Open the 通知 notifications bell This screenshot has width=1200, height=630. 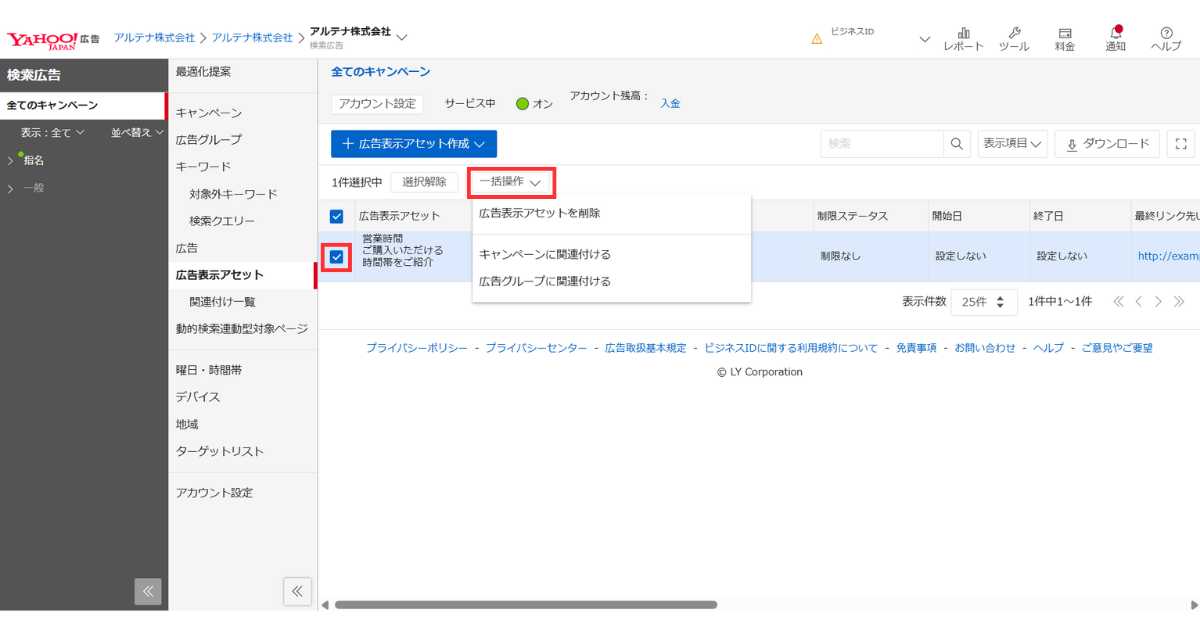pos(1115,39)
